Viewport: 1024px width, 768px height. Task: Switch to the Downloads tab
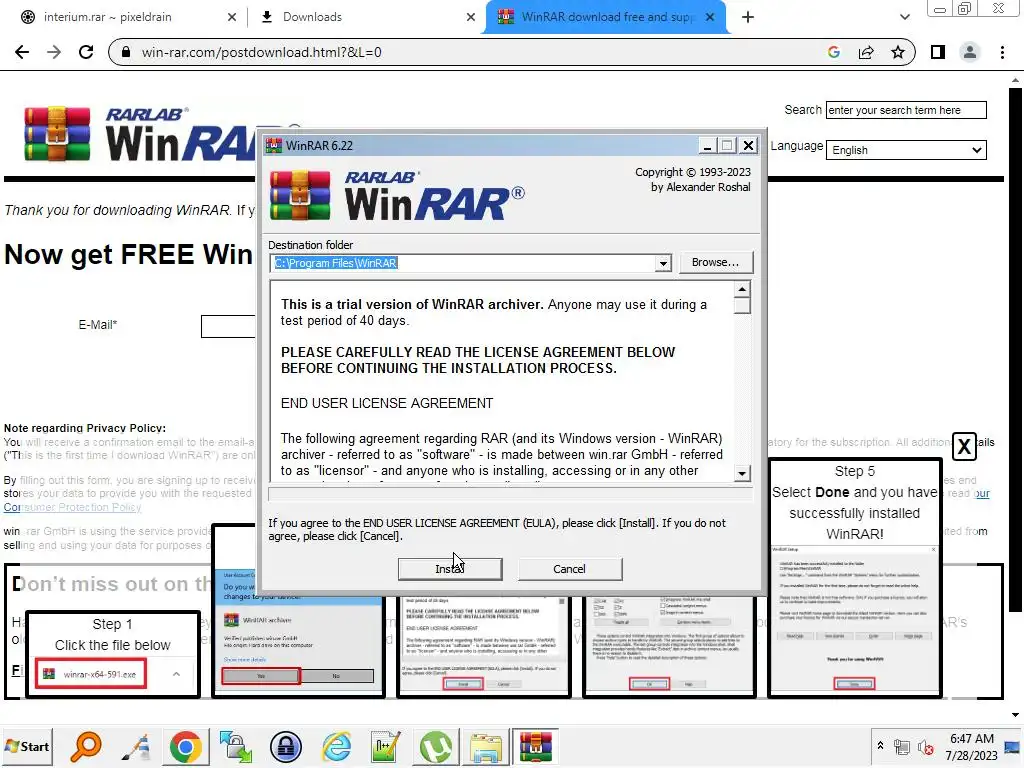point(312,17)
